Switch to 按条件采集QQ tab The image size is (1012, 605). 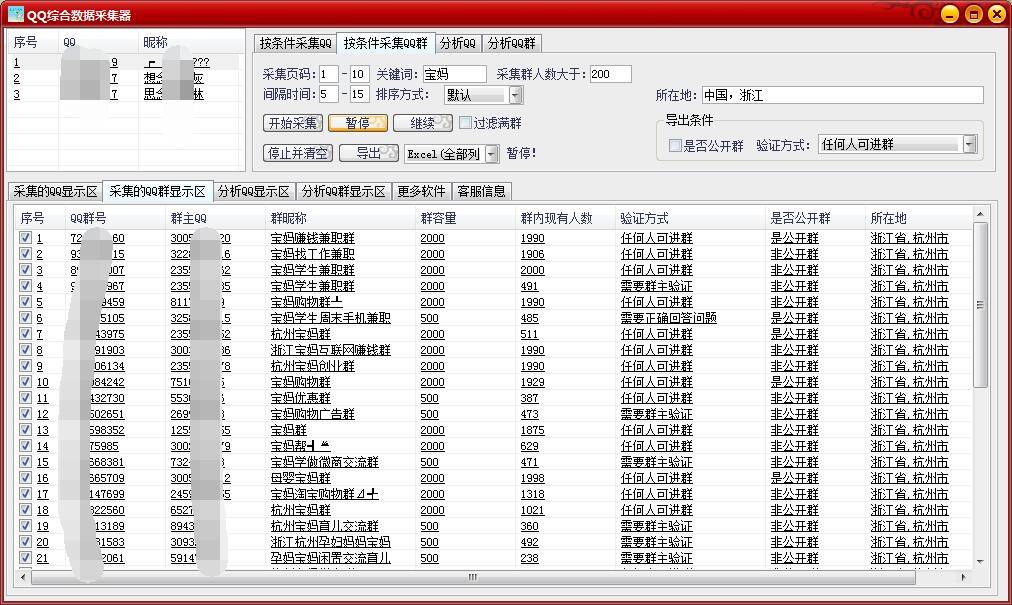[x=296, y=43]
